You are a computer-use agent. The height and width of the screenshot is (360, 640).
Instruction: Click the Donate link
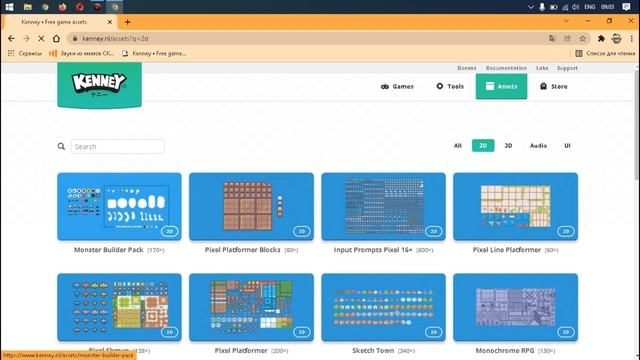point(467,68)
